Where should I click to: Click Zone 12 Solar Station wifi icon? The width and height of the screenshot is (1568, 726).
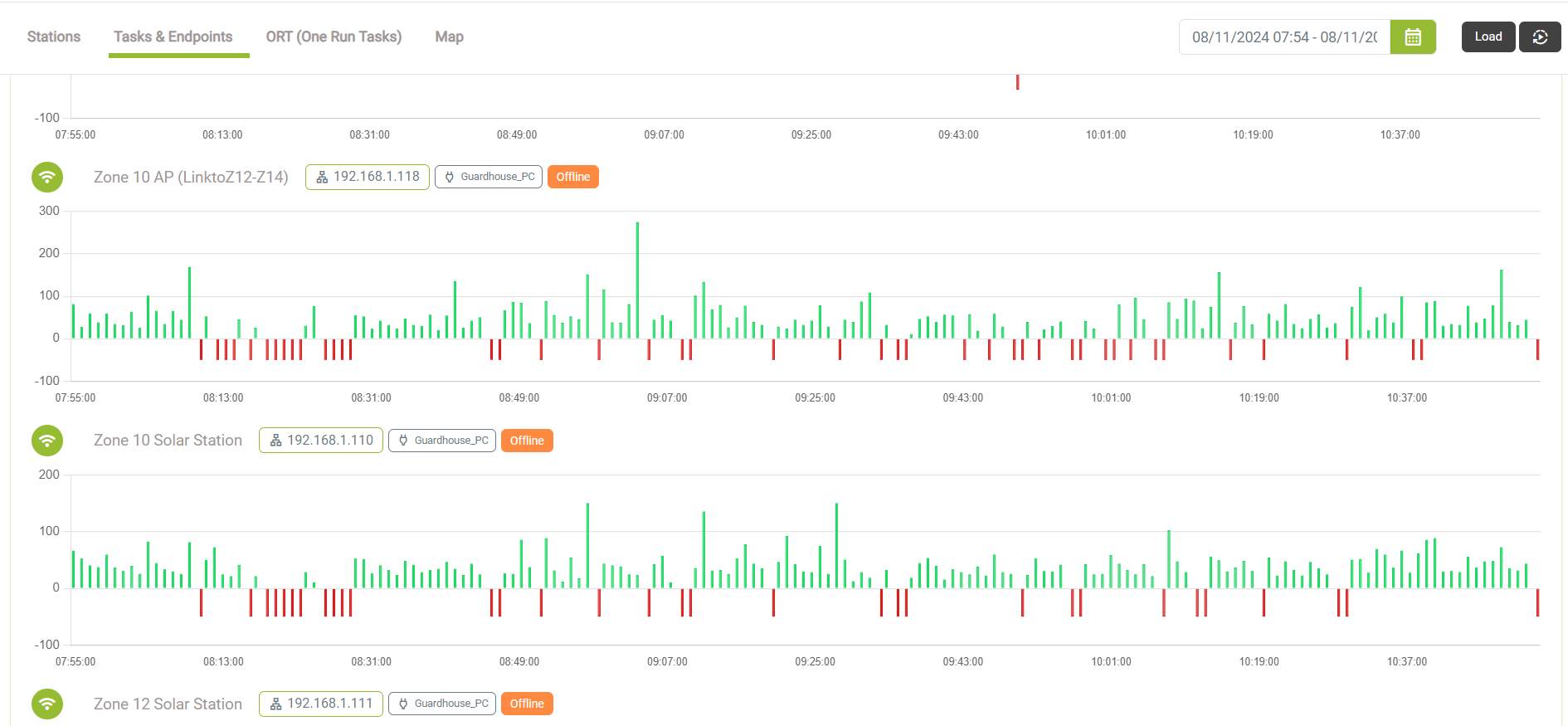(47, 704)
